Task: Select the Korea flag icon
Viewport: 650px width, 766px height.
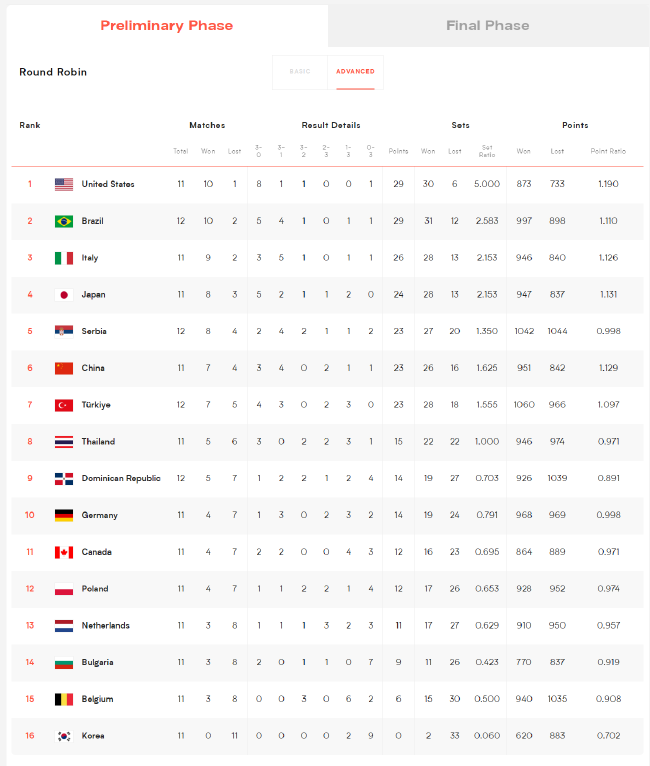Action: 64,736
